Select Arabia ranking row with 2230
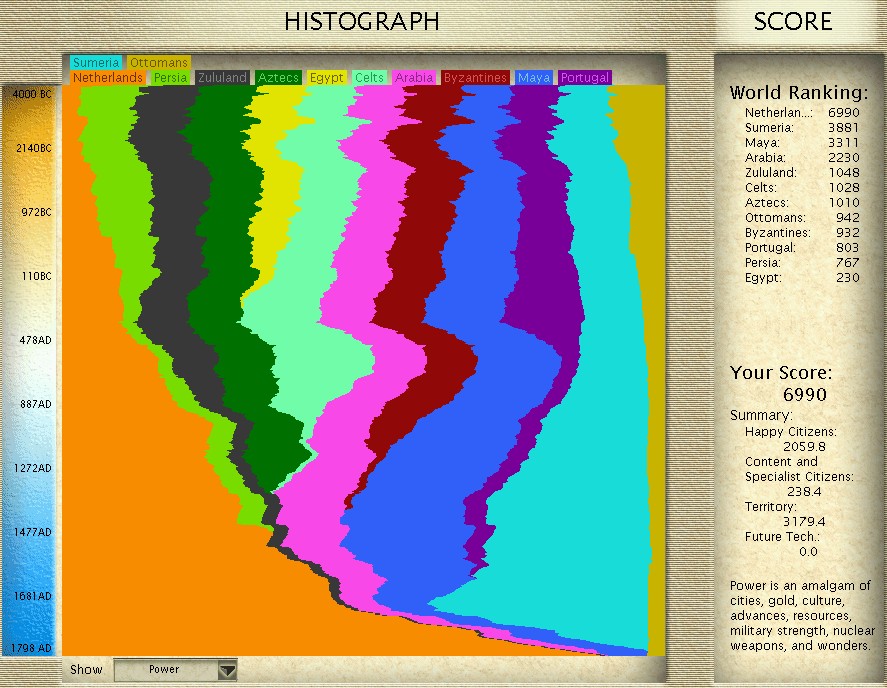The width and height of the screenshot is (887, 688). click(x=802, y=158)
